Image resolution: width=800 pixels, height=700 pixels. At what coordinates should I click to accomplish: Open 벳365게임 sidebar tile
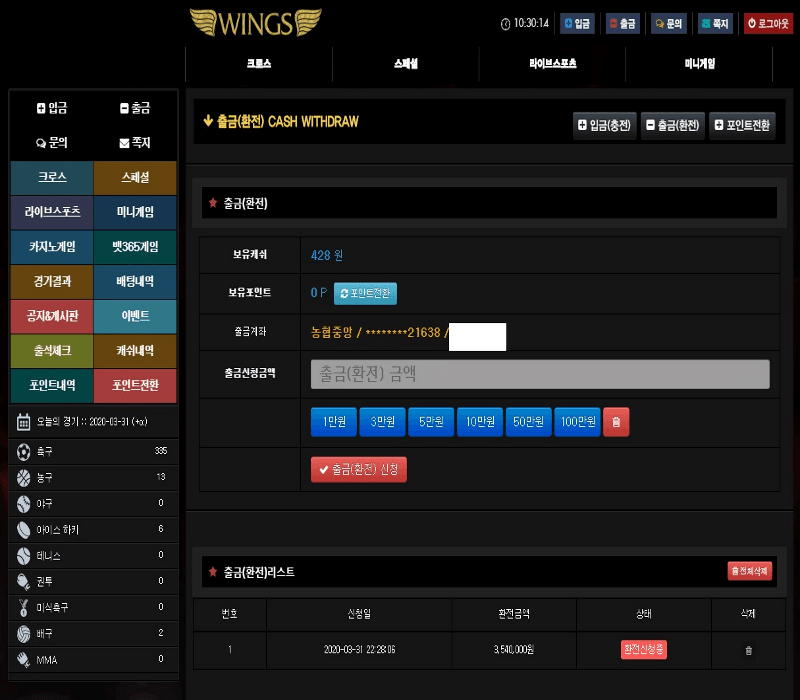[x=135, y=247]
